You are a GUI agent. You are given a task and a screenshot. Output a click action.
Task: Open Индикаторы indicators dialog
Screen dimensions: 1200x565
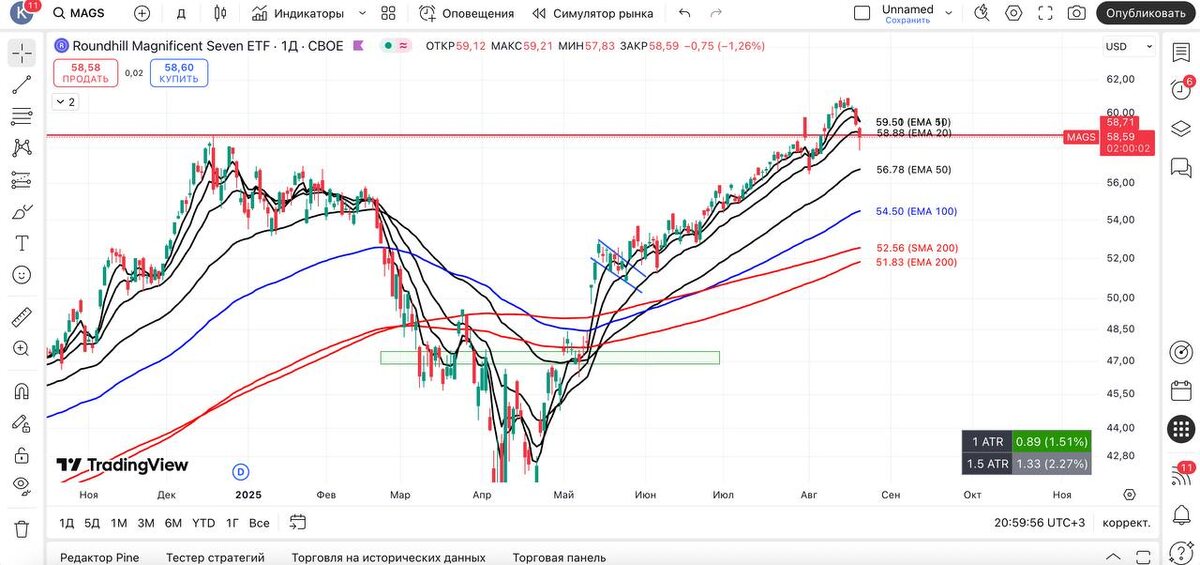[x=298, y=13]
